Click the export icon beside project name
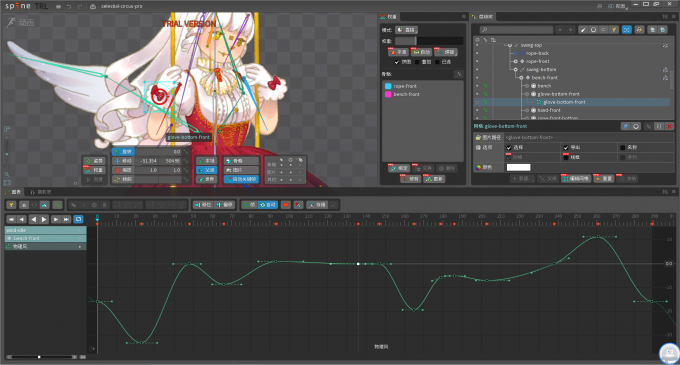680x365 pixels. pos(93,7)
